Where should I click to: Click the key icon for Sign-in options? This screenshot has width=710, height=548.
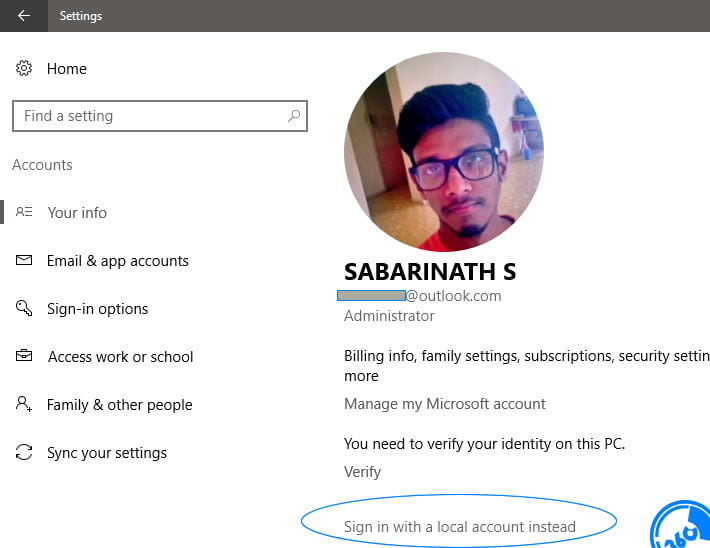[x=24, y=308]
